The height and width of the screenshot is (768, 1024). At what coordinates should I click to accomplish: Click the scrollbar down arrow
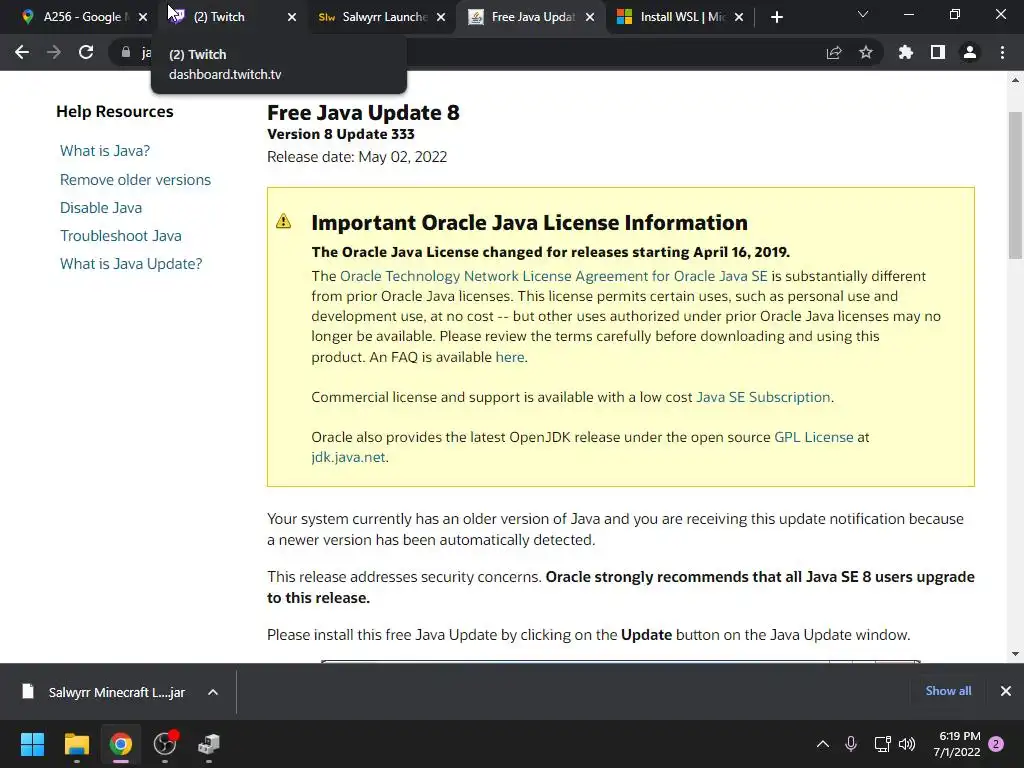click(x=1015, y=654)
